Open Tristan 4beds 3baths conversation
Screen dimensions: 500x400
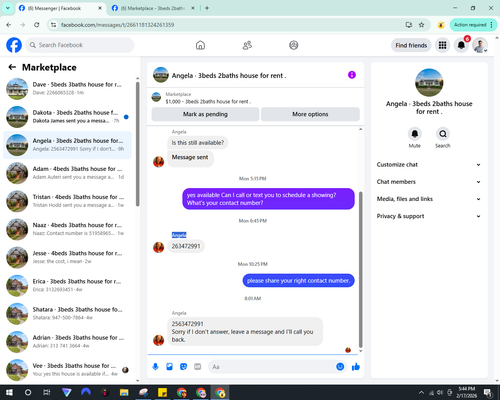pos(68,201)
